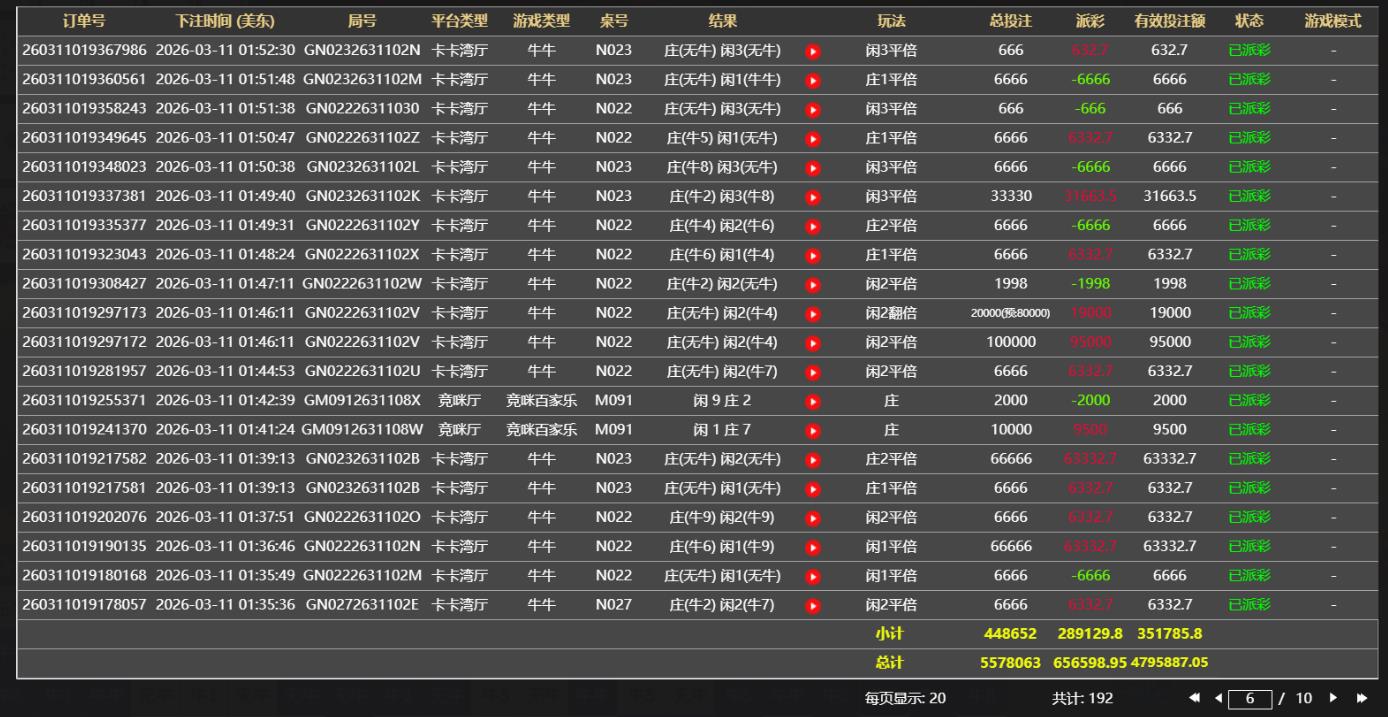1388x717 pixels.
Task: Open video replay for order 260311019297173
Action: 812,314
